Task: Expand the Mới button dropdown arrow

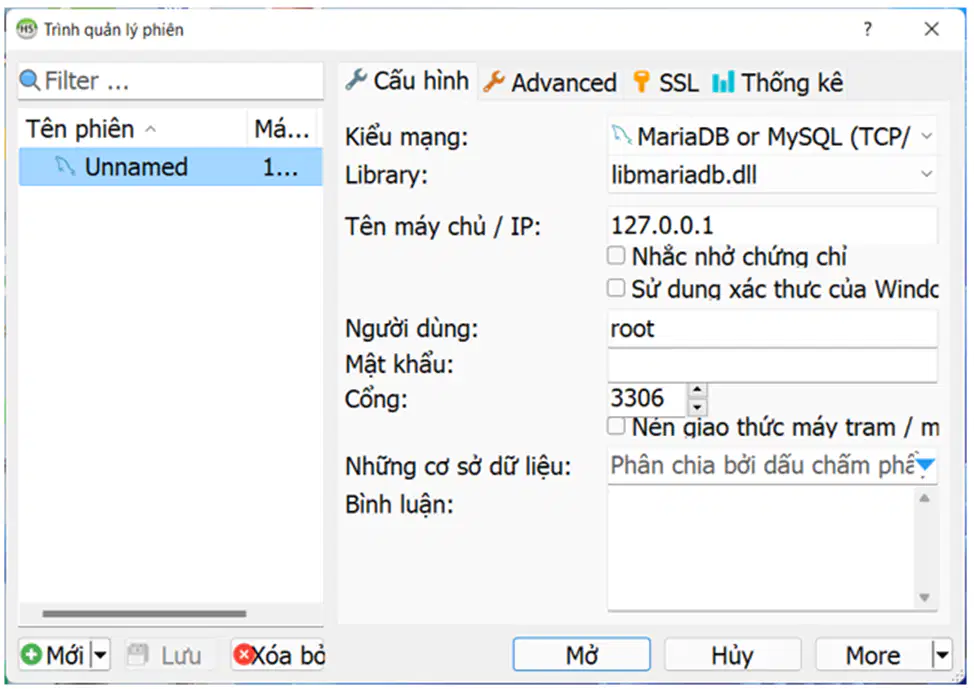Action: point(101,654)
